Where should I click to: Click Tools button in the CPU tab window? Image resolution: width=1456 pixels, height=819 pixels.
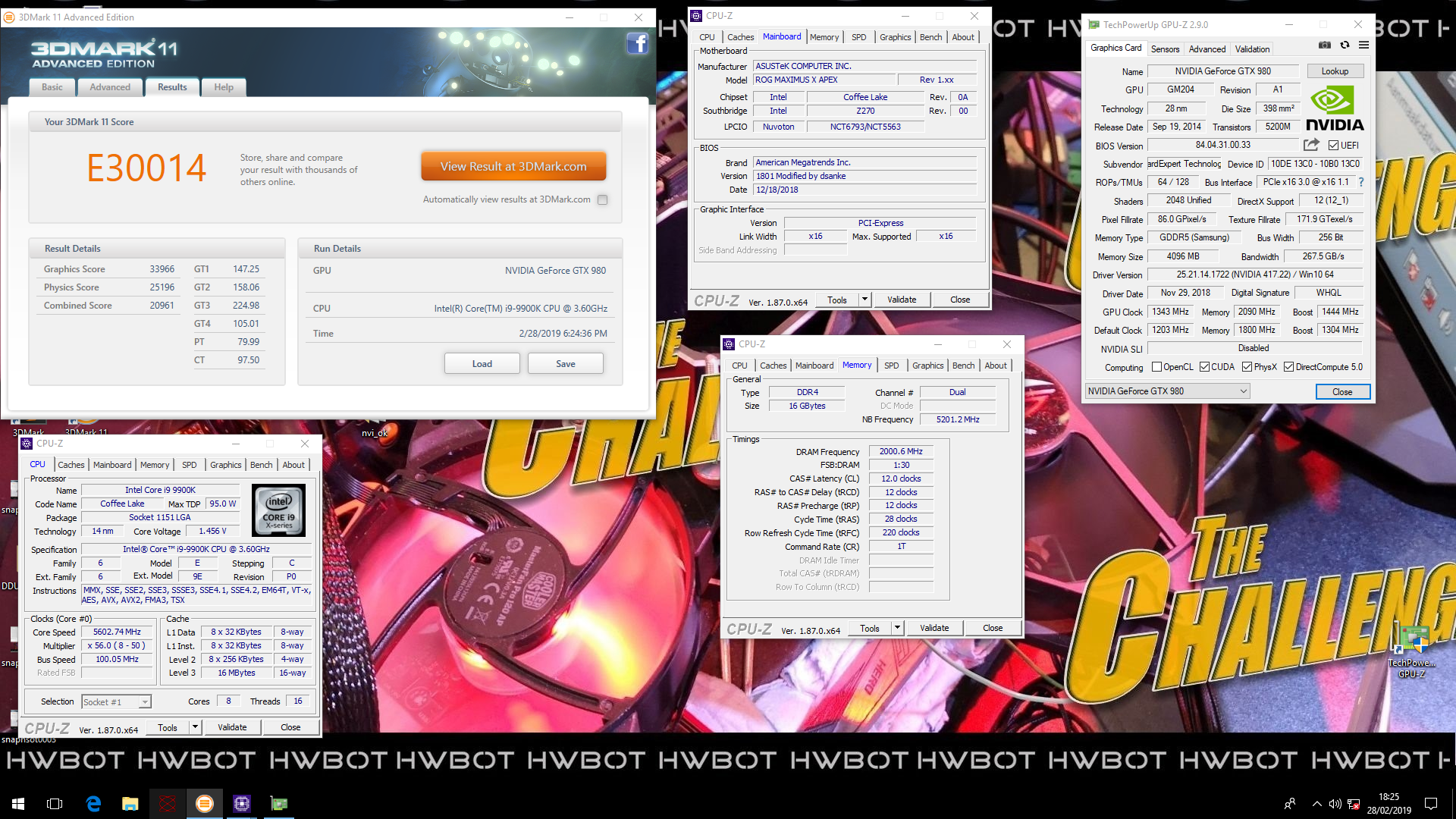pyautogui.click(x=168, y=728)
